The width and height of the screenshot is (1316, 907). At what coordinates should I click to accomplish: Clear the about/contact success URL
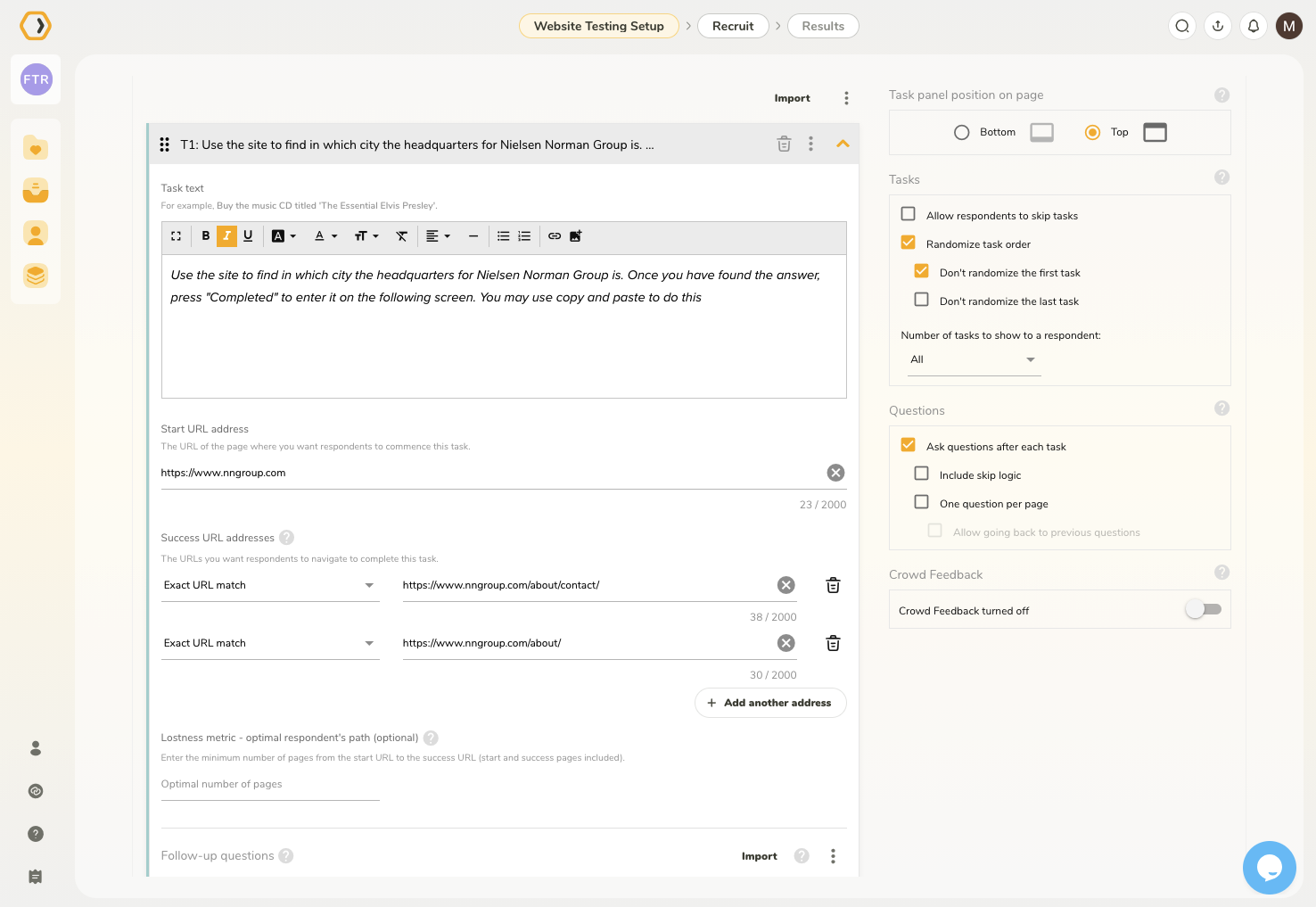coord(785,585)
